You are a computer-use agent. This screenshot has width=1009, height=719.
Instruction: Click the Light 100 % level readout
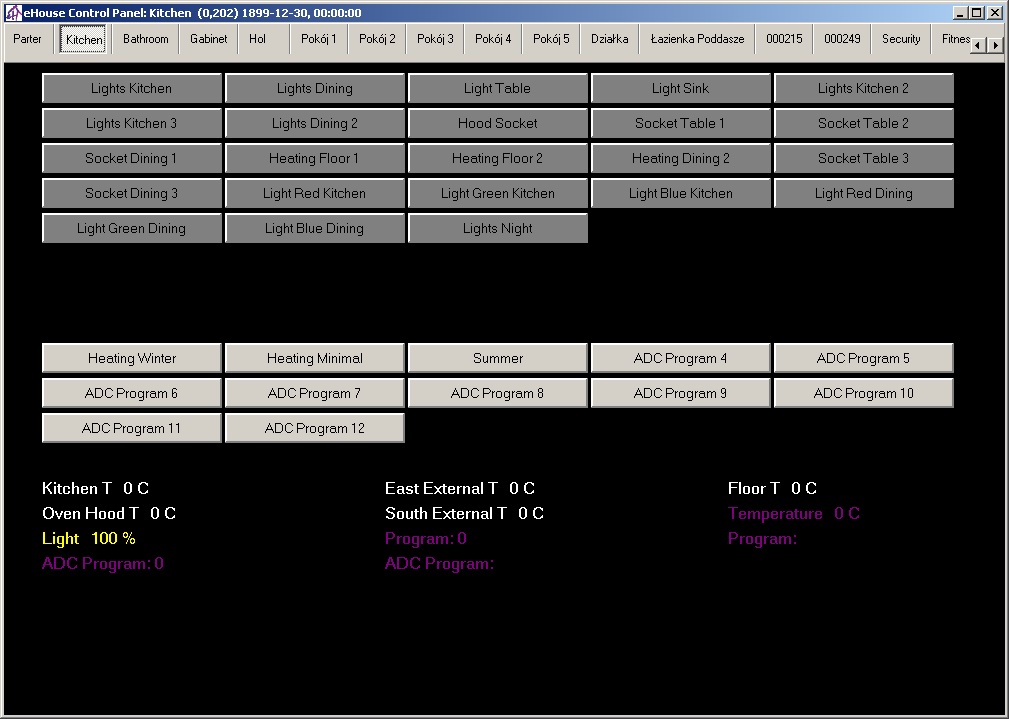(89, 538)
